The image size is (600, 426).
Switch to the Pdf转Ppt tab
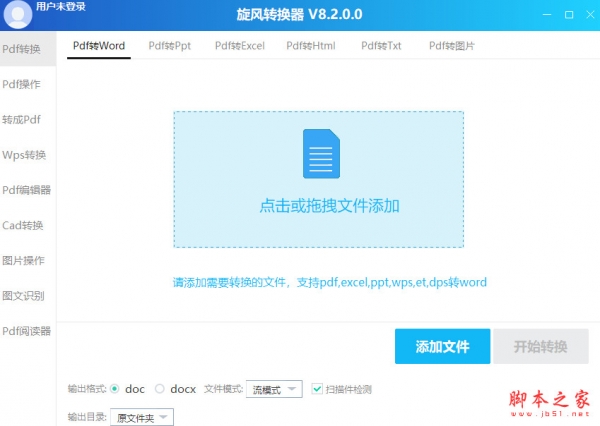(170, 46)
